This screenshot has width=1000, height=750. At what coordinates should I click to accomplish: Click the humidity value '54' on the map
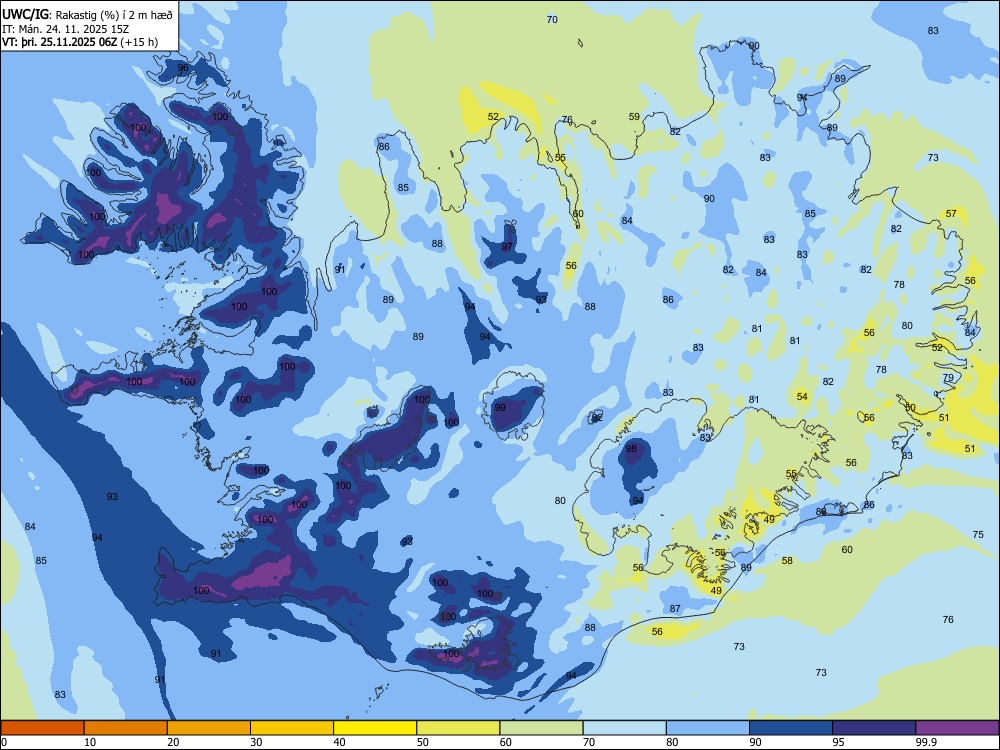pos(802,397)
